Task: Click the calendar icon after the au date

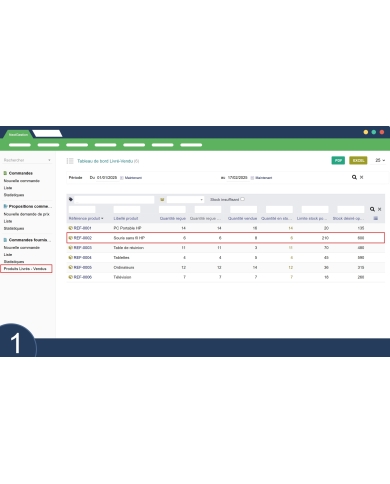Action: [252, 178]
